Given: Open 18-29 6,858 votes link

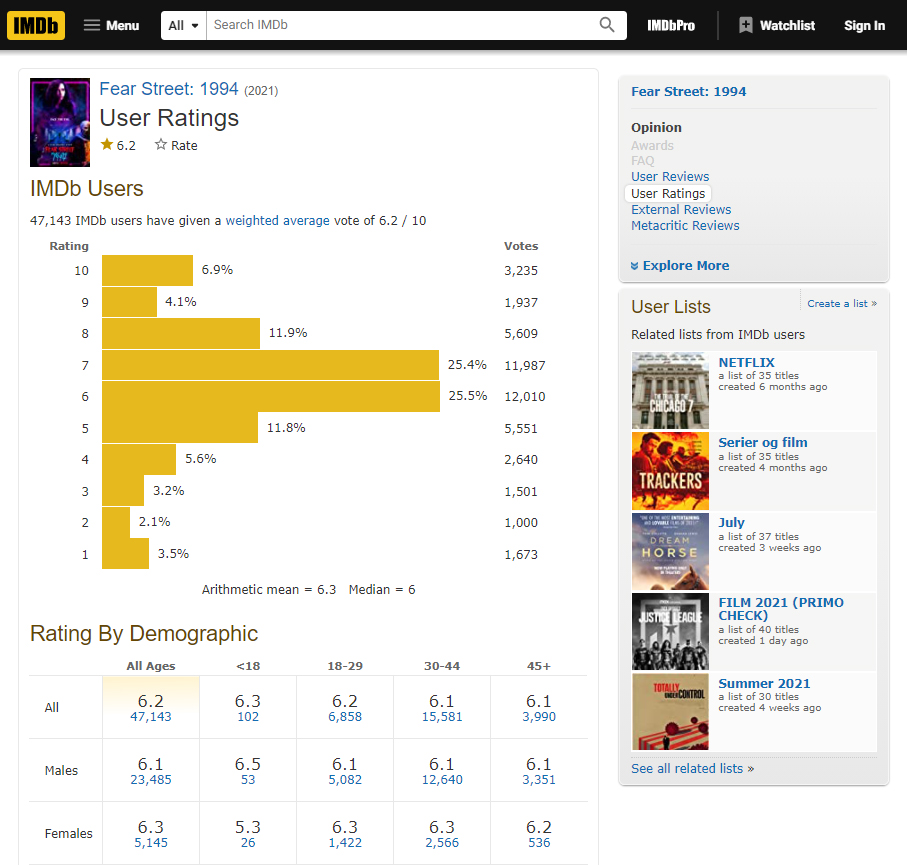Looking at the screenshot, I should click(345, 717).
